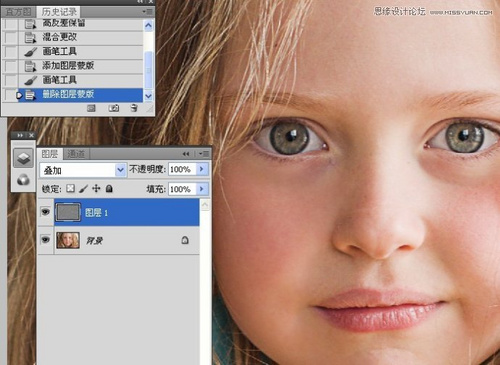Open the Layers panel options menu
This screenshot has height=365, width=500.
(x=204, y=154)
